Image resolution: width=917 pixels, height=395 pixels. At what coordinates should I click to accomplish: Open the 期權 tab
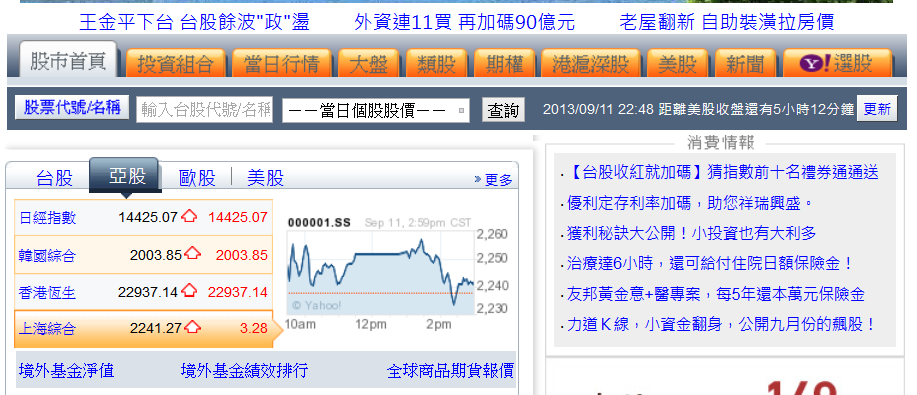click(504, 63)
